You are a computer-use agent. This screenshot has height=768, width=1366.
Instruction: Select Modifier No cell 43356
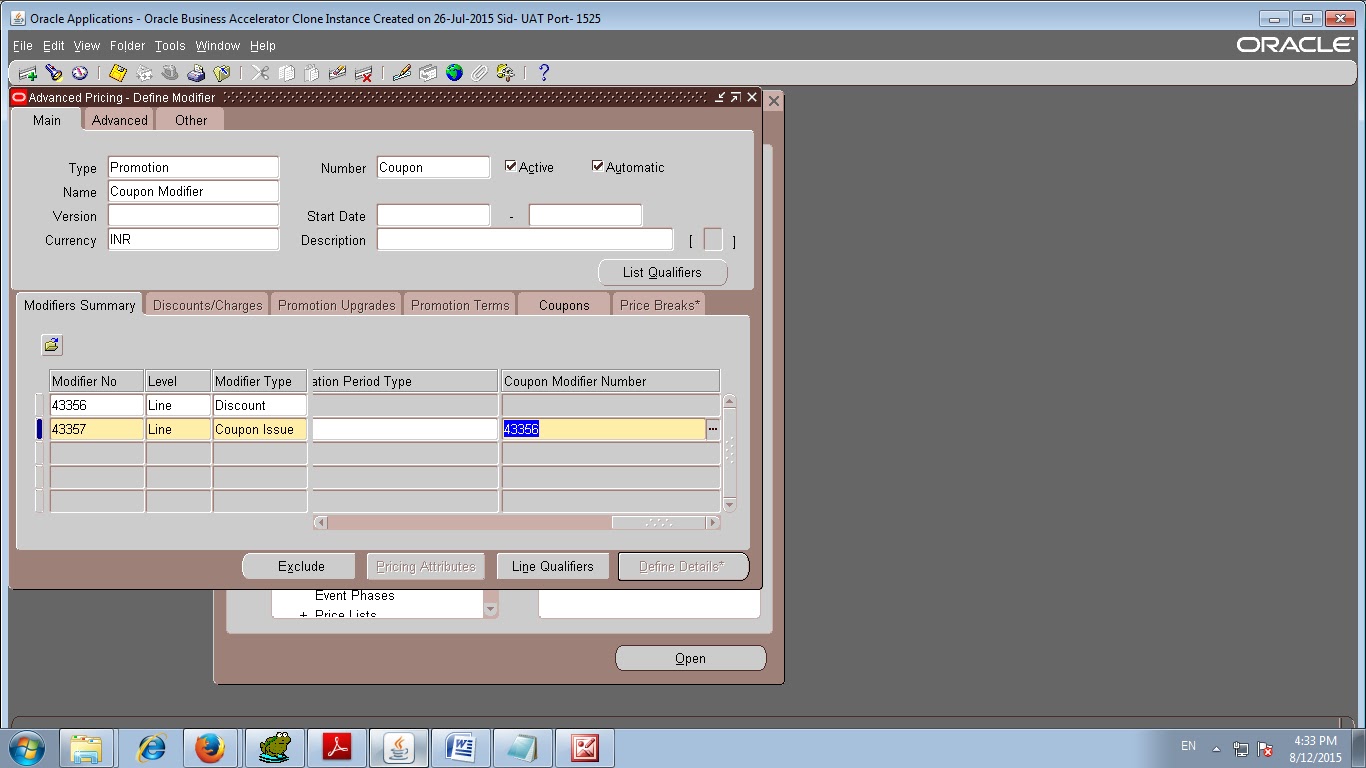(97, 405)
